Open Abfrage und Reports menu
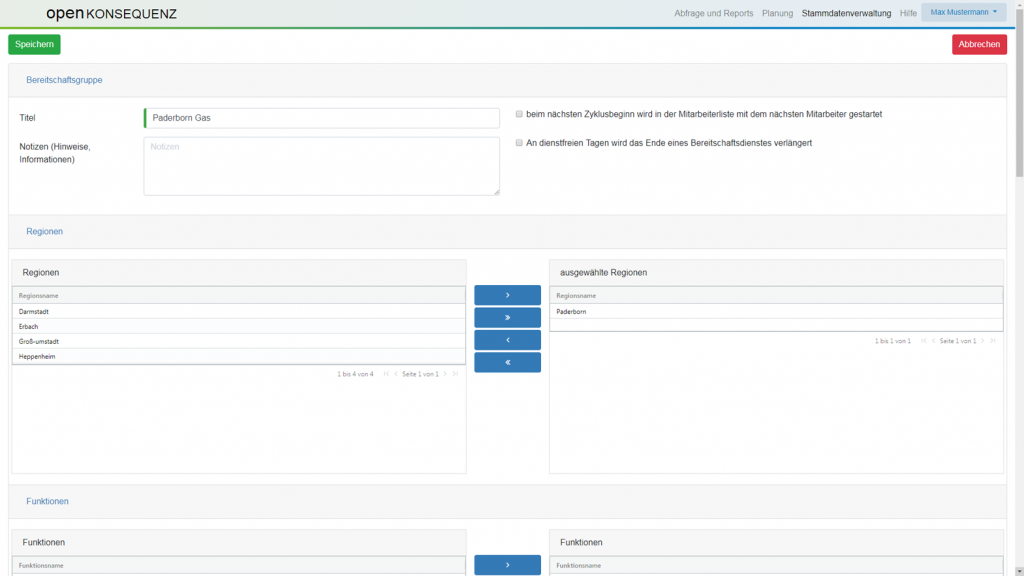The image size is (1024, 576). [x=713, y=13]
